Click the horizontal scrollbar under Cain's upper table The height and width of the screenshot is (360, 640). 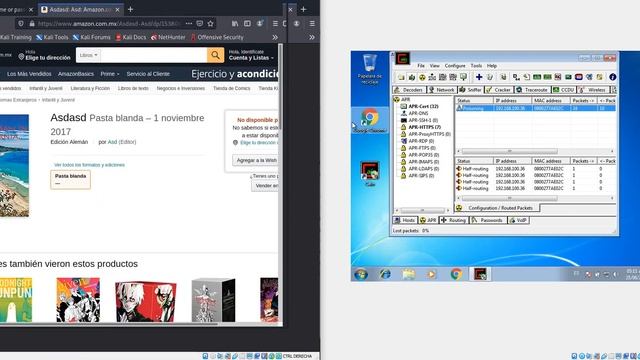coord(535,151)
